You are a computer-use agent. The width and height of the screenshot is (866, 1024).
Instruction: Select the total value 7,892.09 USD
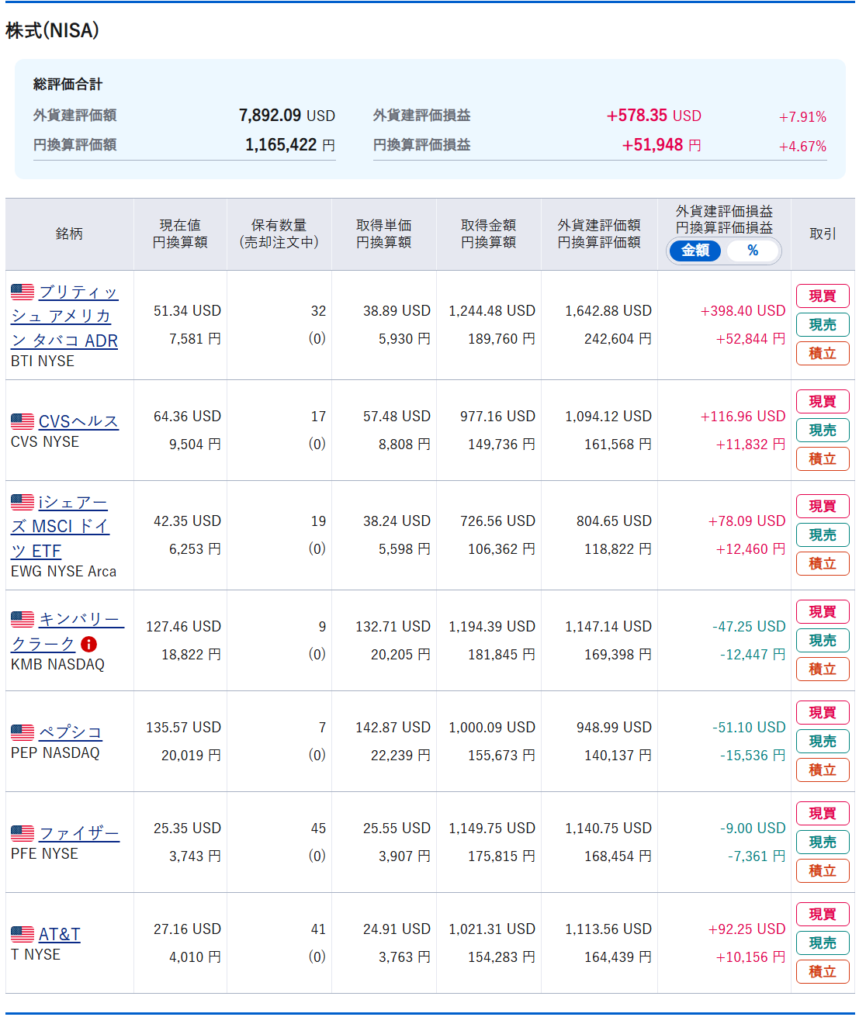[x=287, y=116]
